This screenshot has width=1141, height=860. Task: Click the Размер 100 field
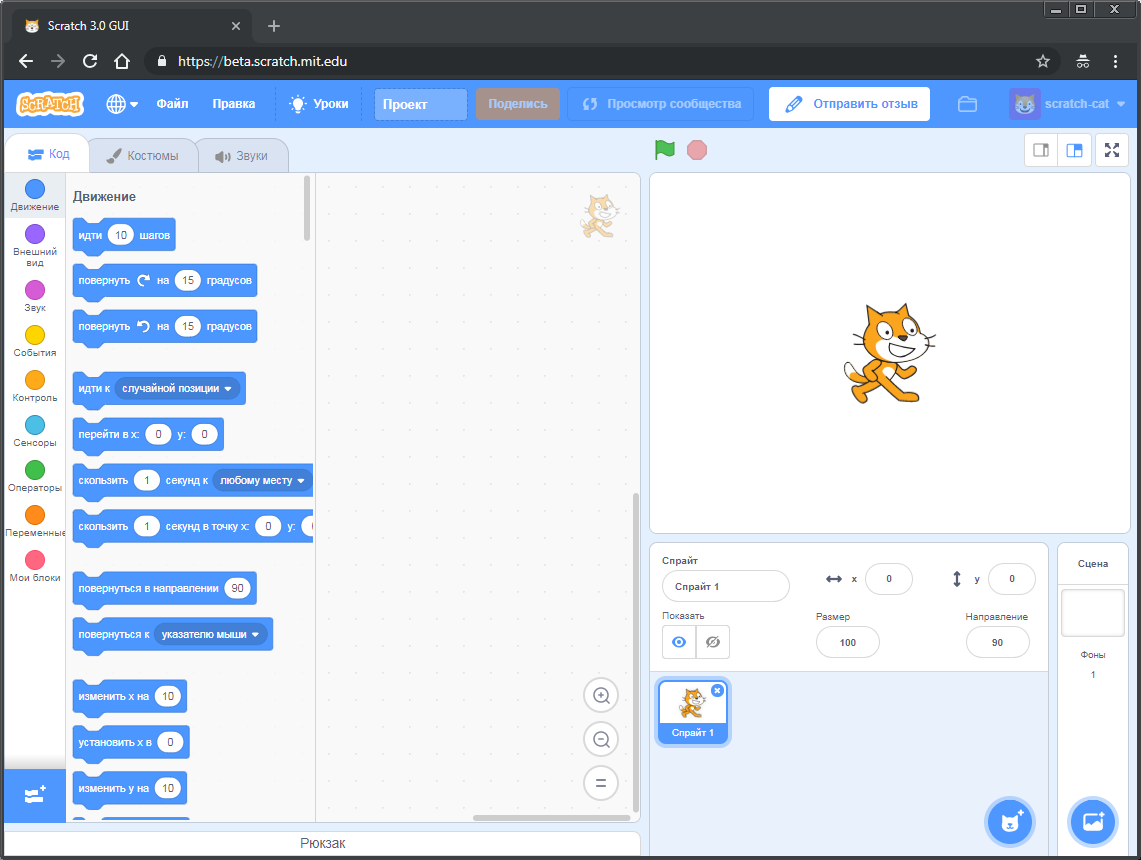[848, 642]
